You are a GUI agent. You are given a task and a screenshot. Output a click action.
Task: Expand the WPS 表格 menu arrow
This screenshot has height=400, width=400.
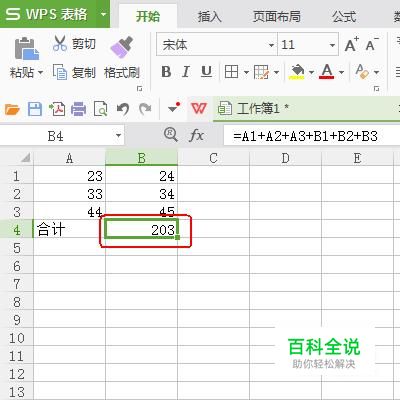pyautogui.click(x=103, y=14)
